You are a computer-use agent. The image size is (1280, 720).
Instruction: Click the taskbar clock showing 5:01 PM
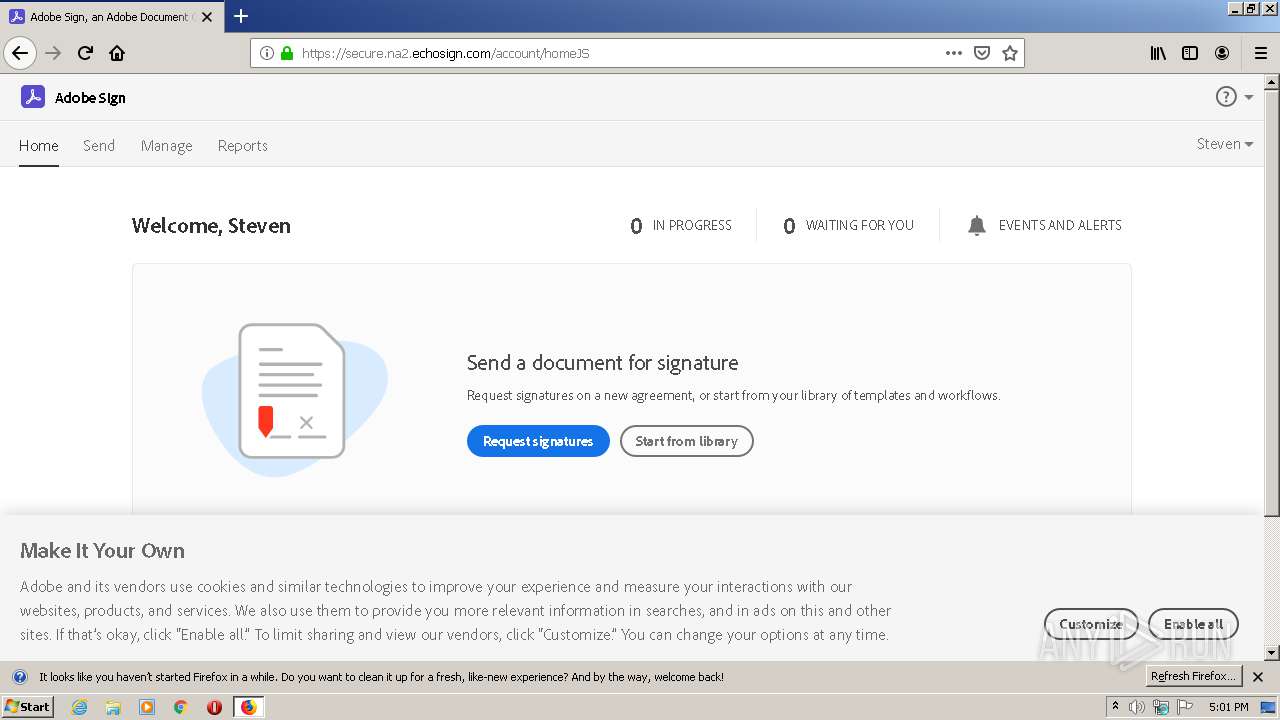pos(1228,707)
